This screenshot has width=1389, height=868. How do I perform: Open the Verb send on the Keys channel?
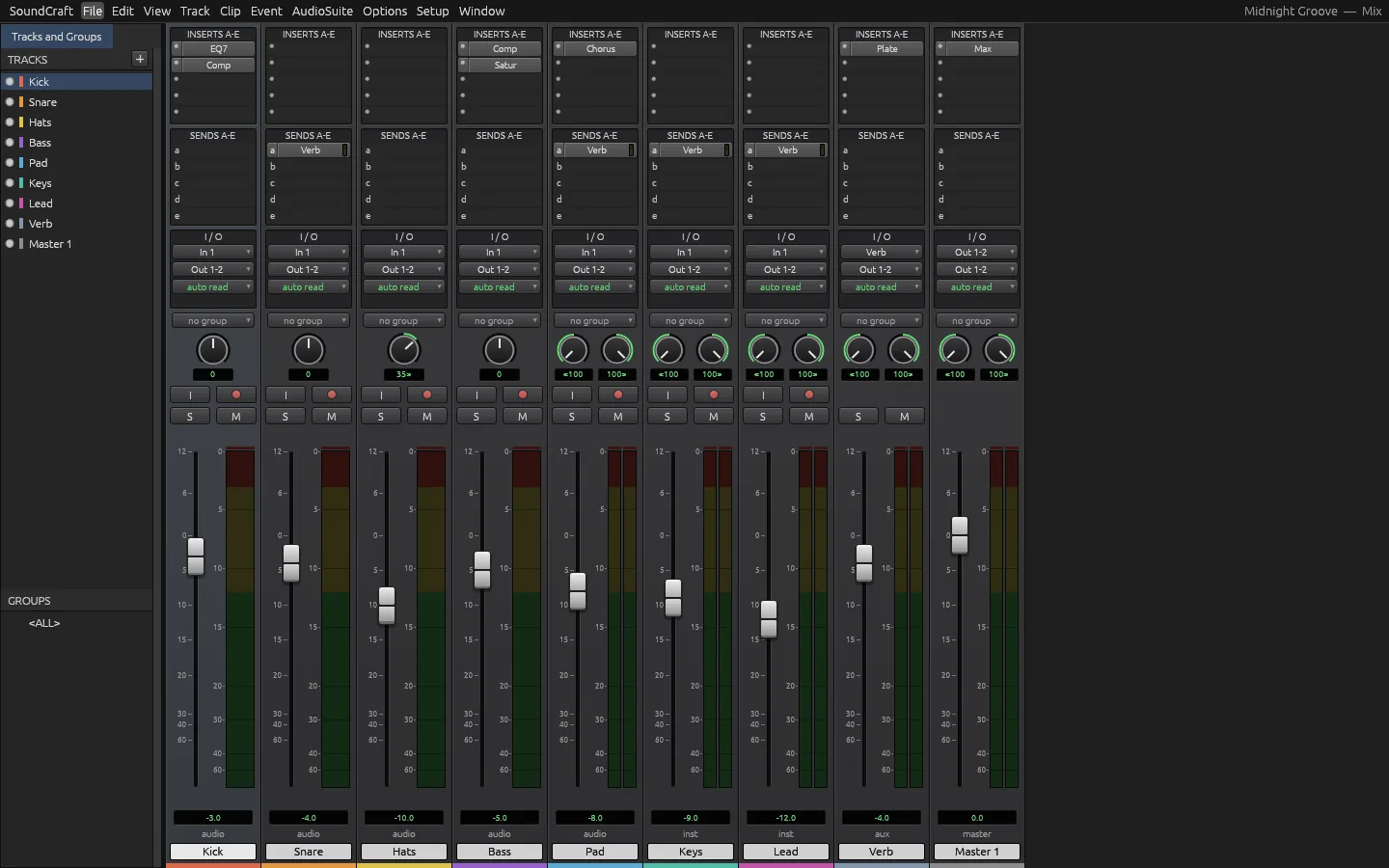click(x=693, y=150)
